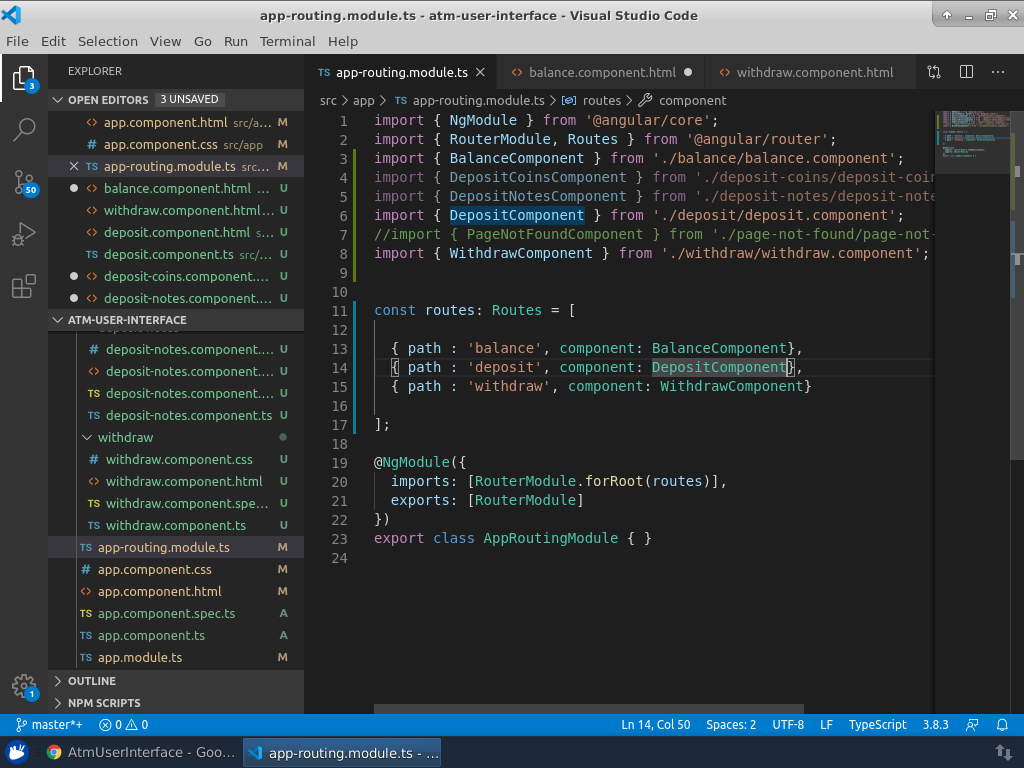Switch to balance.component.html tab
The width and height of the screenshot is (1024, 768).
602,72
